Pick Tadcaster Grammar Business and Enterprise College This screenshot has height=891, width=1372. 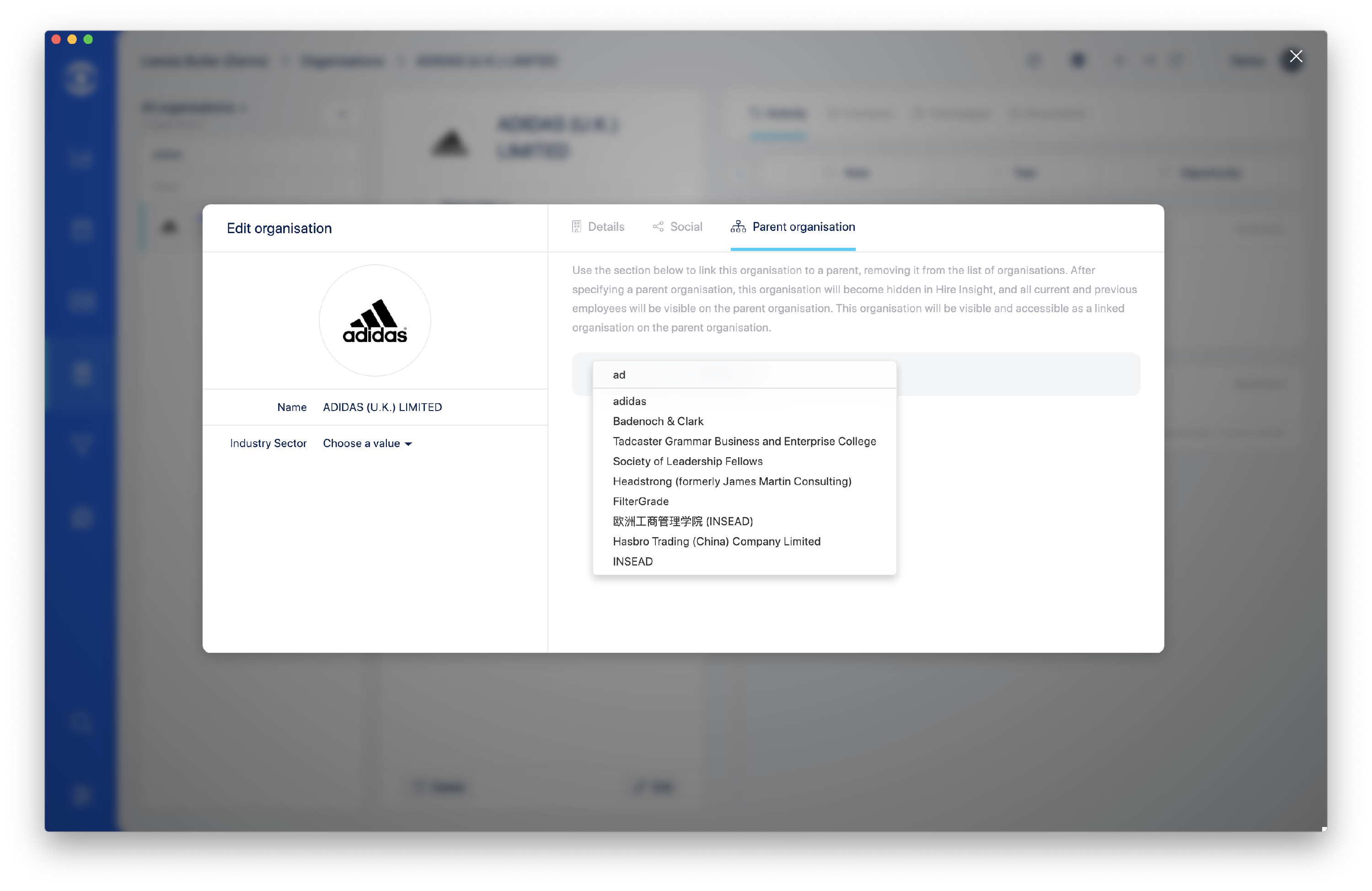point(744,442)
